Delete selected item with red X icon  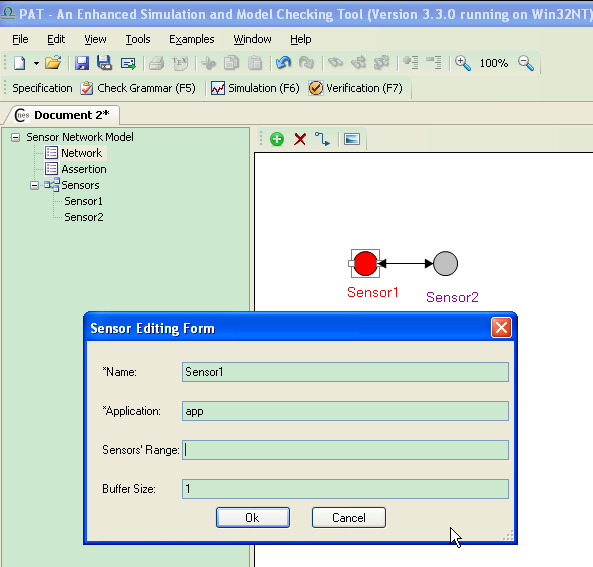pos(300,139)
